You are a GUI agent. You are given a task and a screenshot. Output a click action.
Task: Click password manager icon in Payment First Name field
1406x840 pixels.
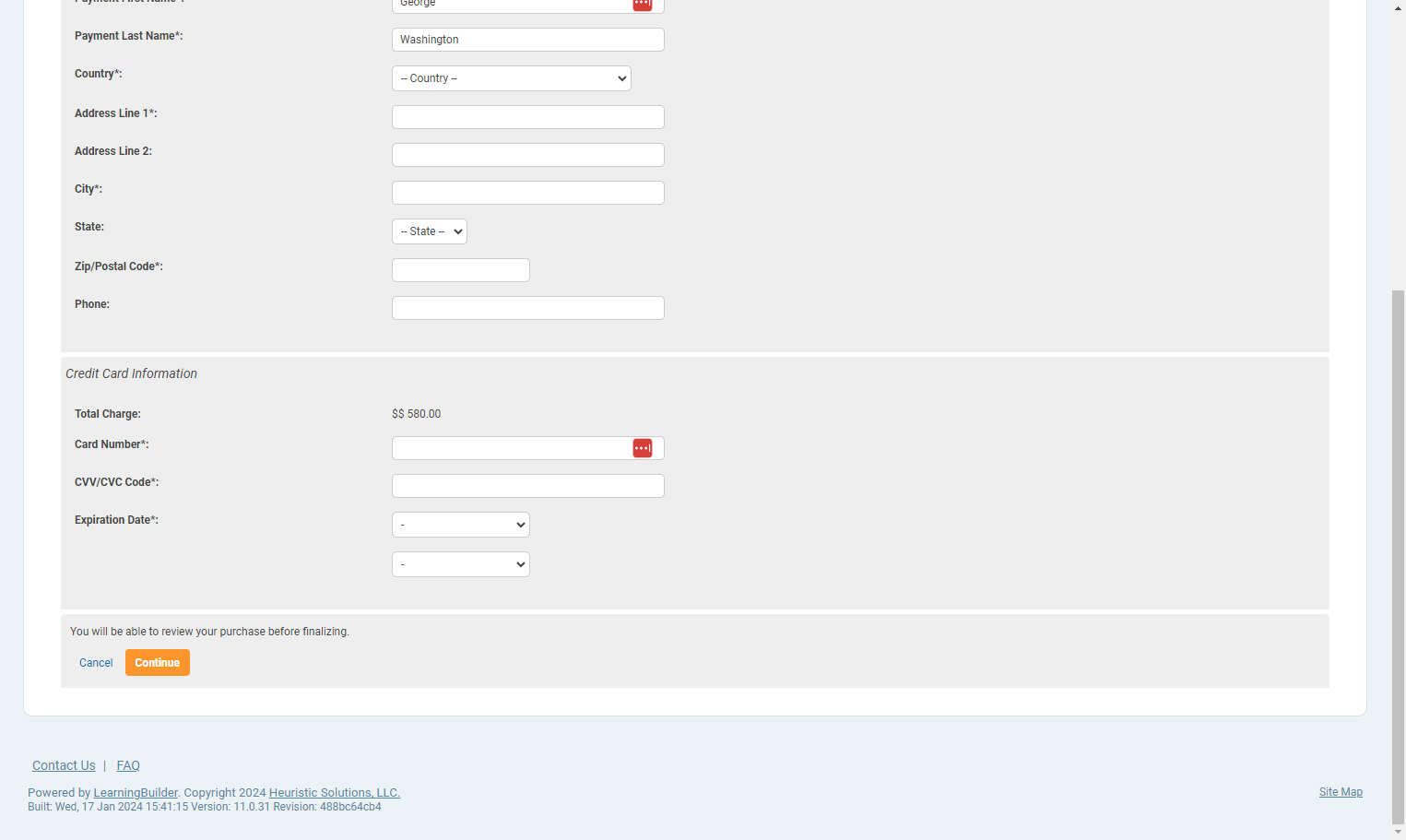click(643, 5)
